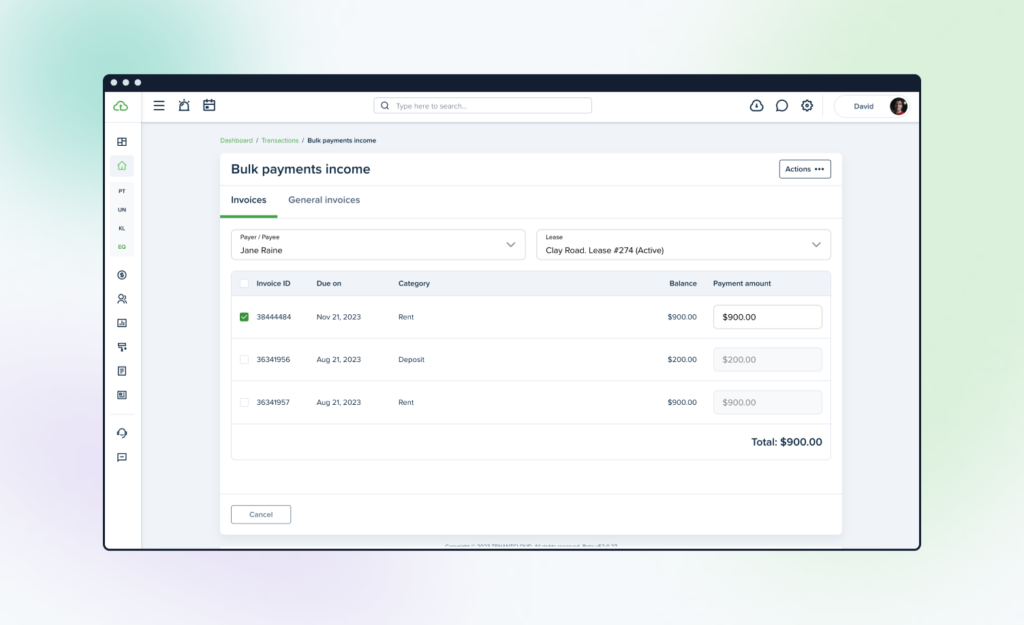
Task: Open the chat messages bubble icon
Action: (x=782, y=106)
